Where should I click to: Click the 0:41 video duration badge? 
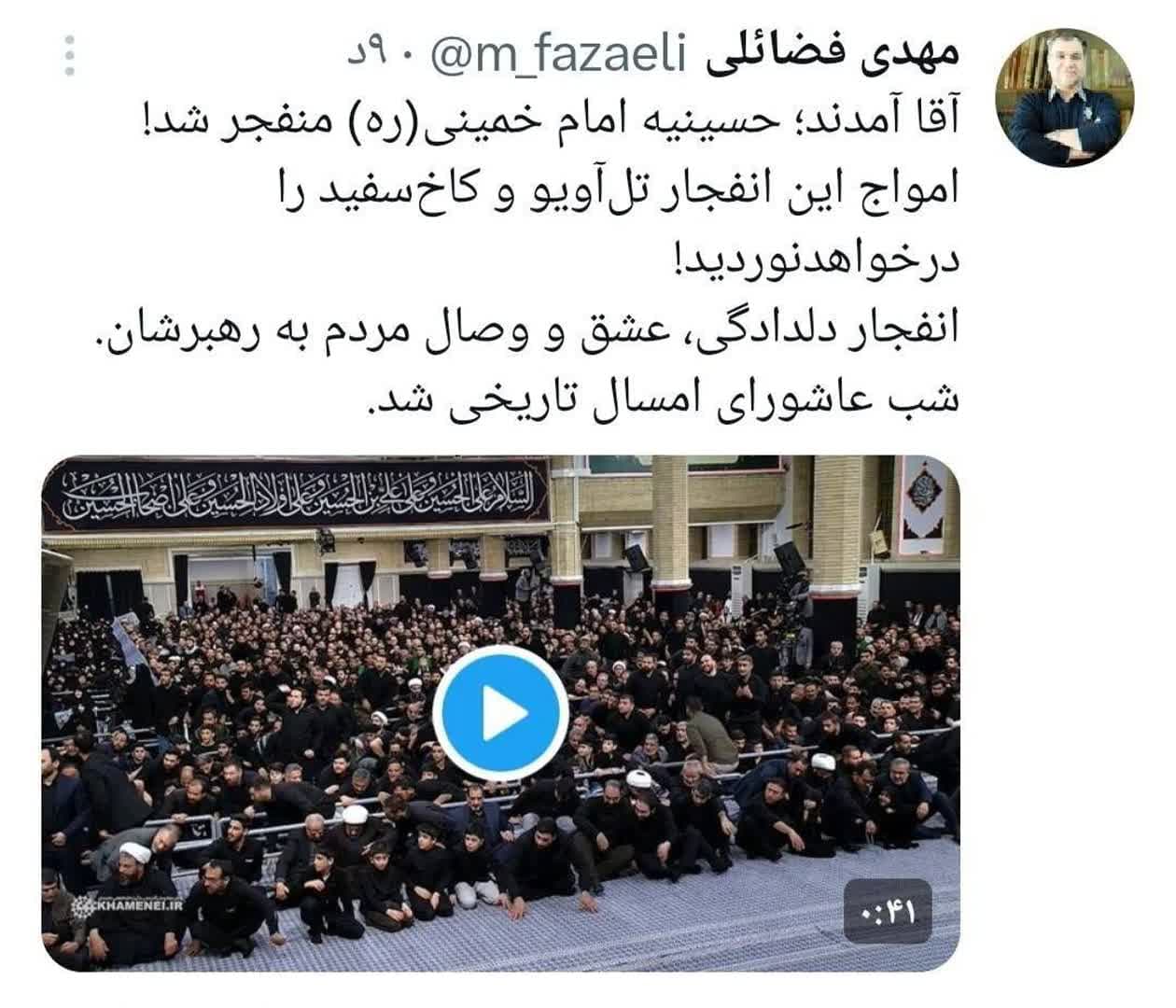click(888, 912)
